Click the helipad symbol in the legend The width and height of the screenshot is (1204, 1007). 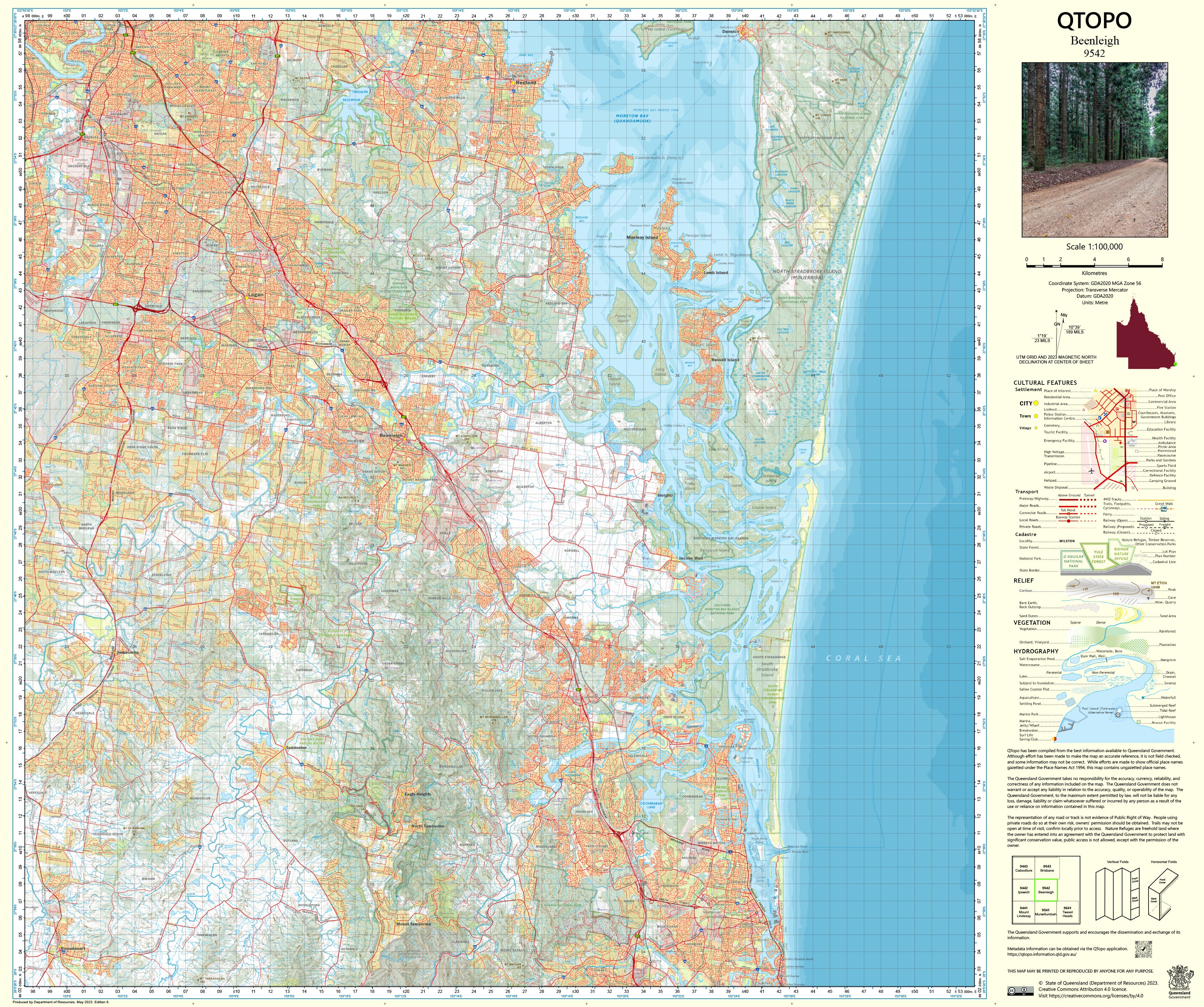(1097, 481)
